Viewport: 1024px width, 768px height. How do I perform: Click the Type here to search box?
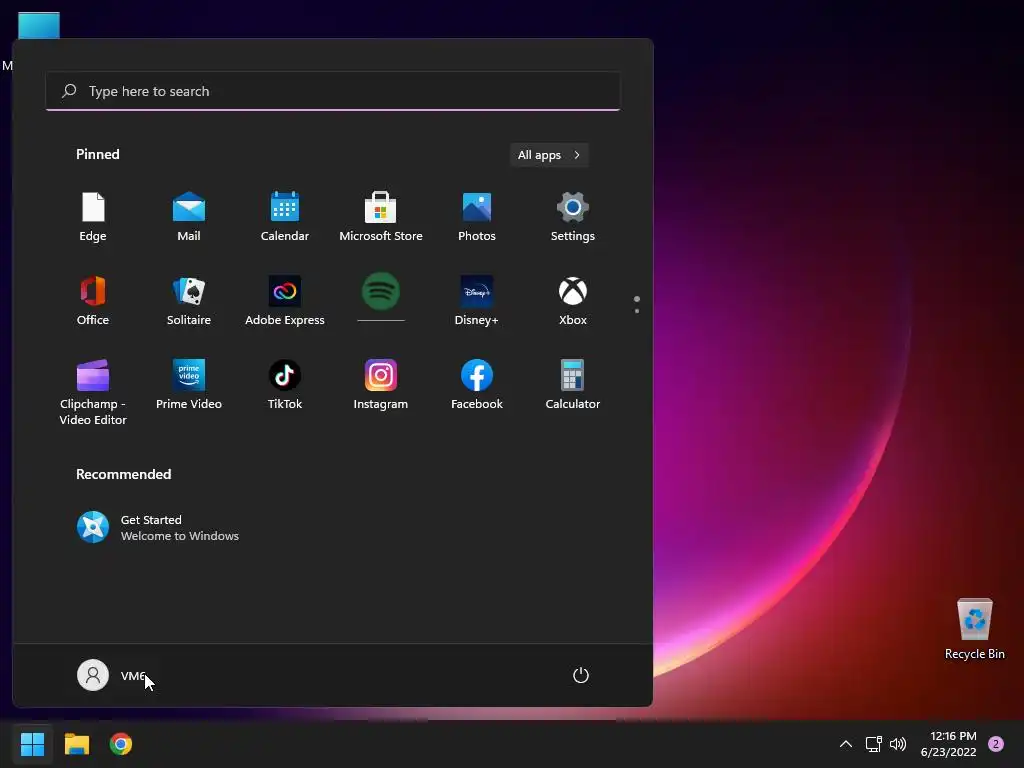tap(333, 91)
